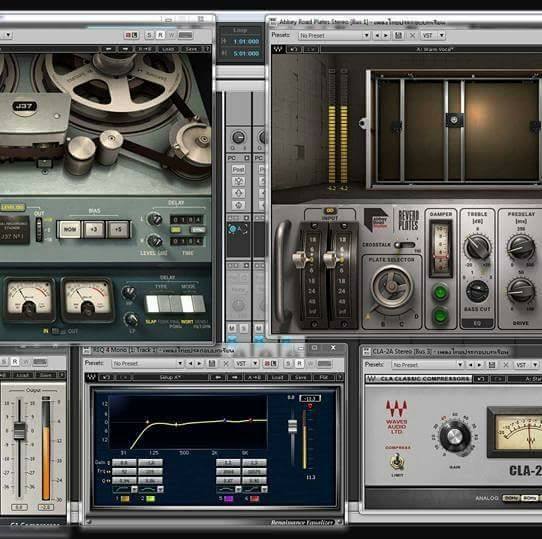
Task: Select NOM bias button on J37
Action: coord(69,229)
